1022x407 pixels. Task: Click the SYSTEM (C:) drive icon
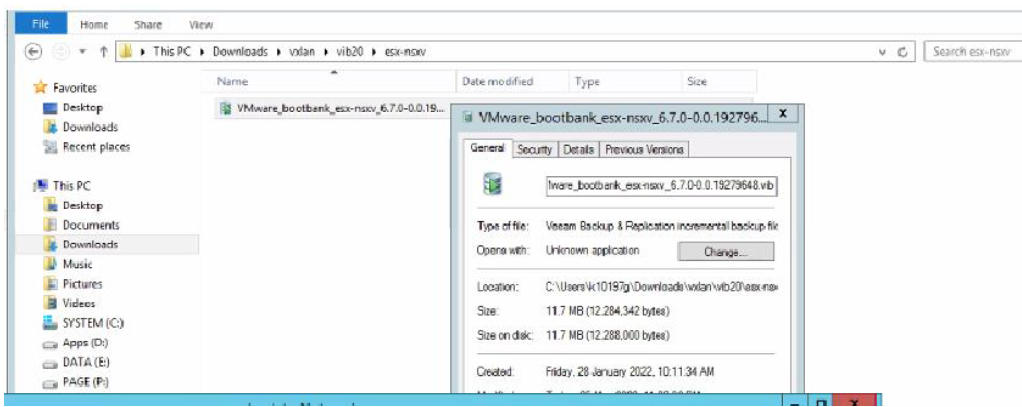pyautogui.click(x=50, y=323)
